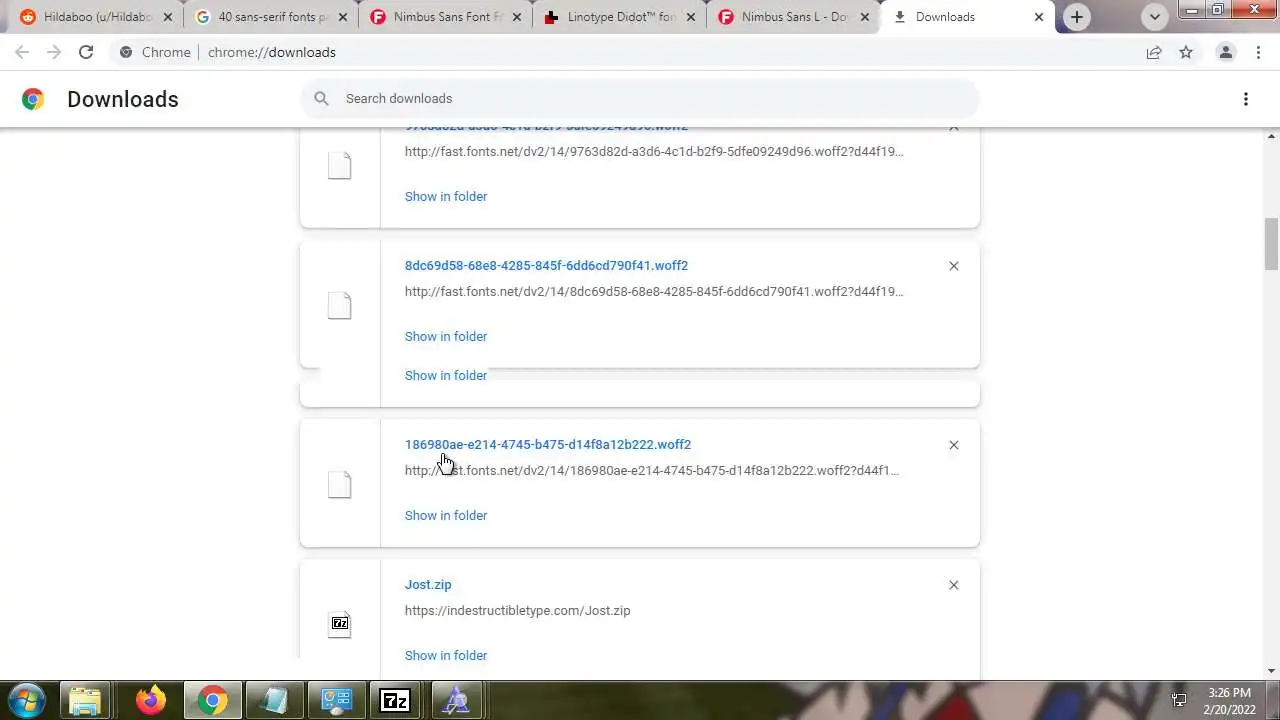
Task: Launch Firefox from taskbar
Action: [151, 700]
